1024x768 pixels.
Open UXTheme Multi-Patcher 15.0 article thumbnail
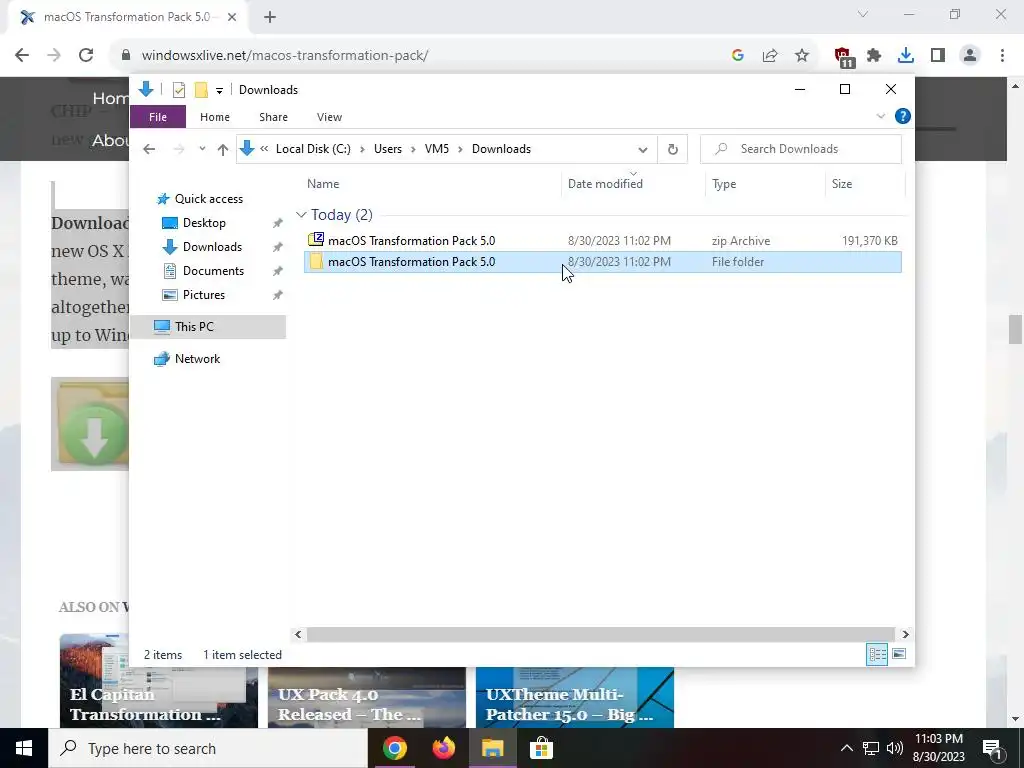point(575,697)
